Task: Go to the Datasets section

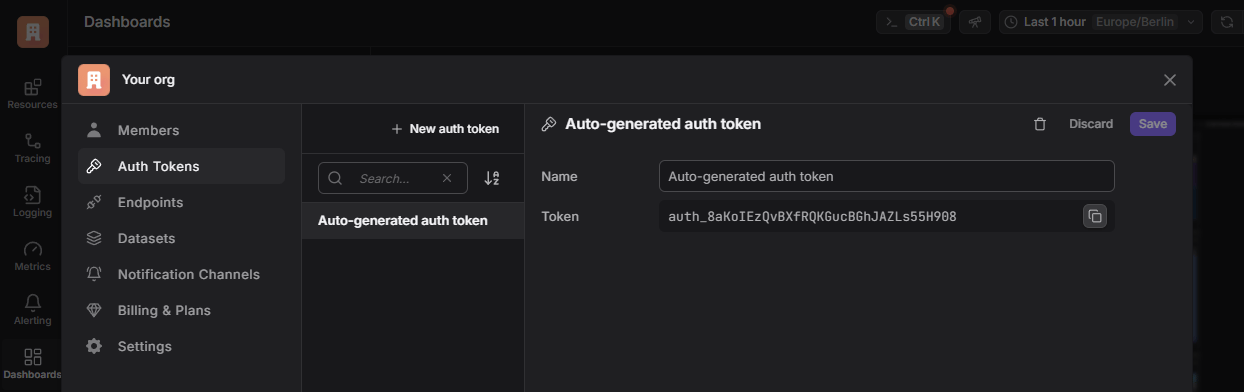Action: click(181, 238)
